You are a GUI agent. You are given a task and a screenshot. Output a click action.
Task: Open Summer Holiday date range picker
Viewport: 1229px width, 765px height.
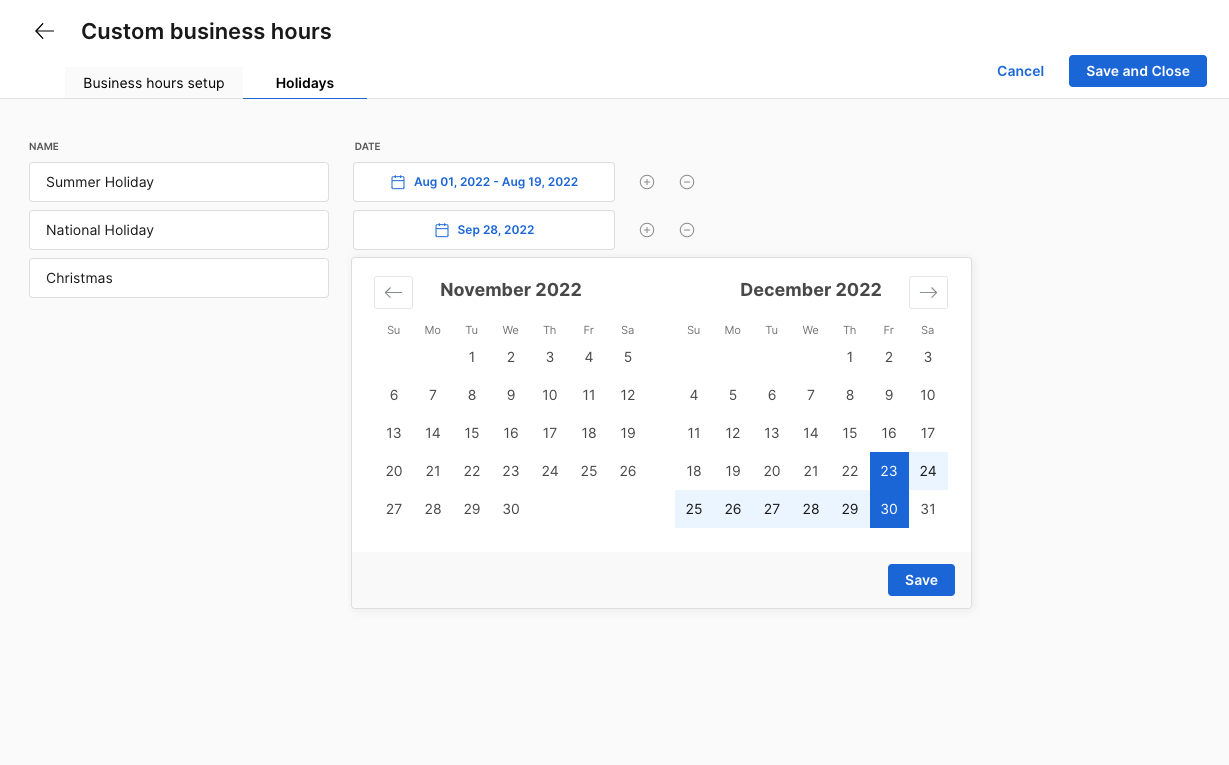point(484,182)
